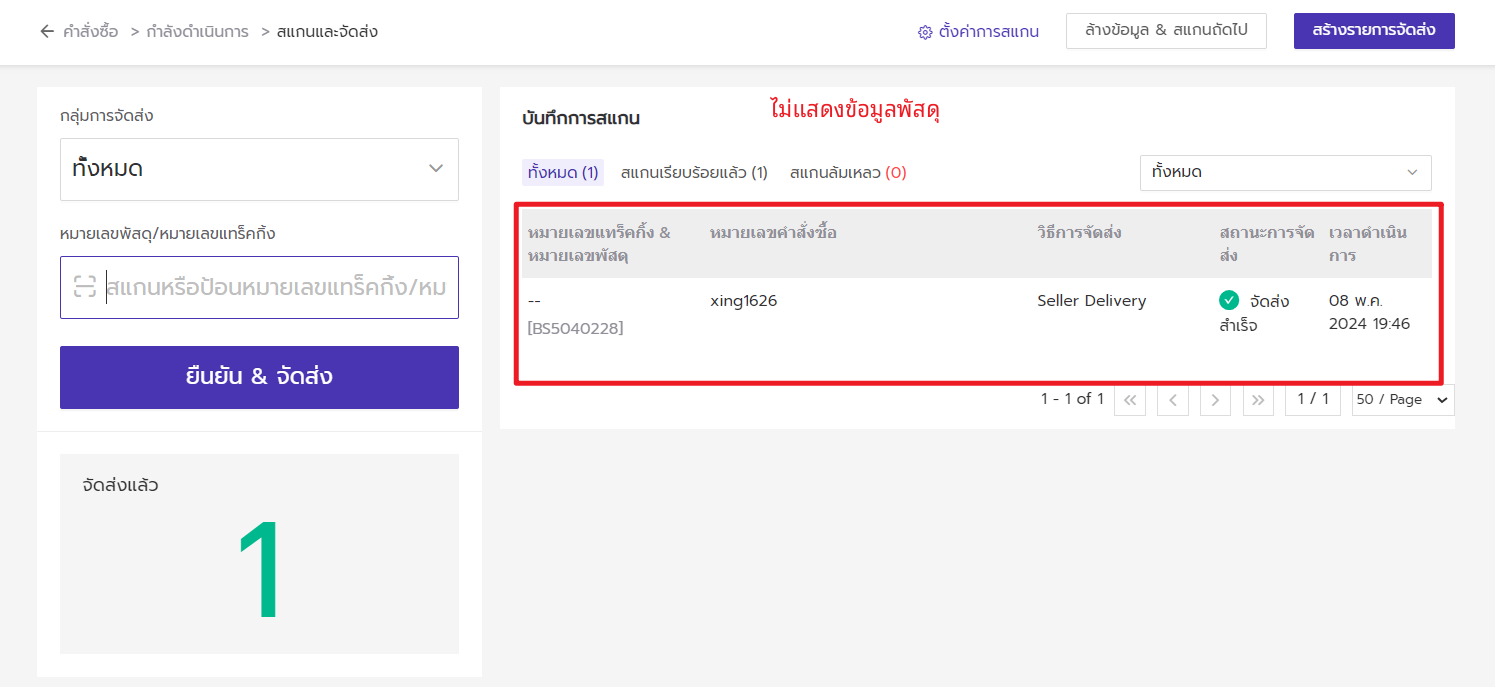
Task: Click the green success check icon
Action: tap(1229, 300)
